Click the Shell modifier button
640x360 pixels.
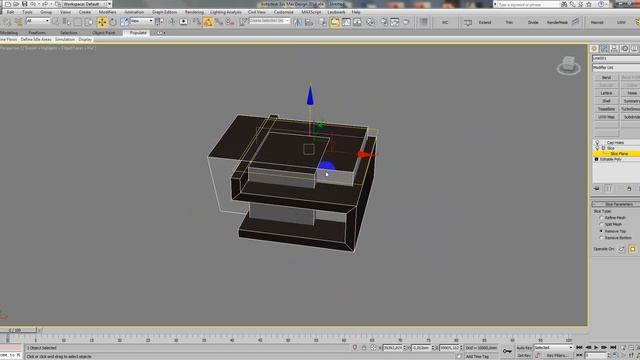coord(606,101)
